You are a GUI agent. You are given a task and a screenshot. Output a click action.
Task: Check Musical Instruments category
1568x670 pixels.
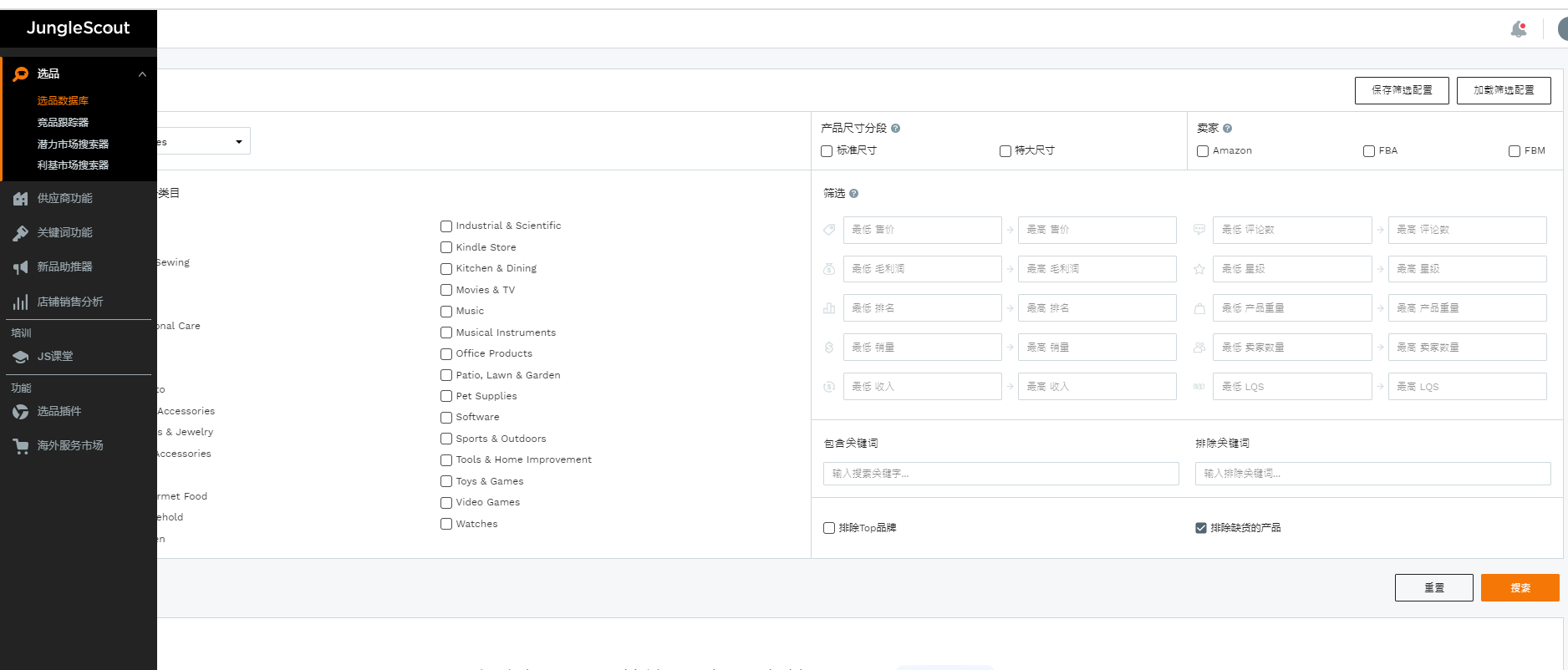coord(446,333)
